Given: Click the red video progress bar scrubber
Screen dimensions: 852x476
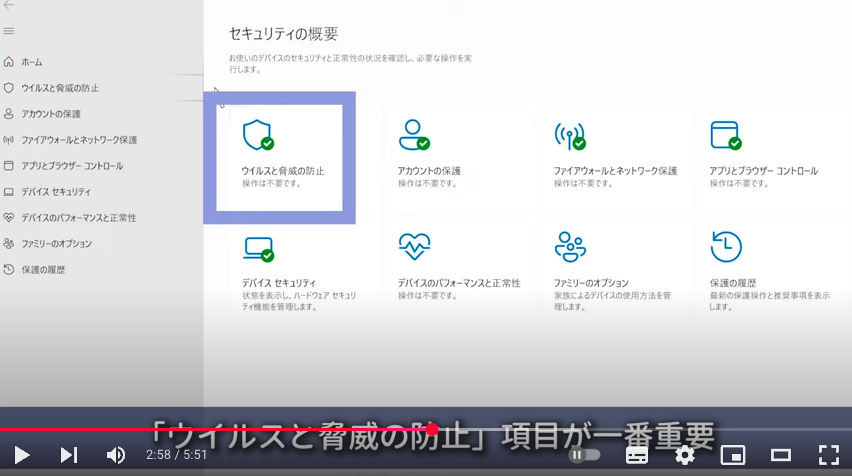Looking at the screenshot, I should pyautogui.click(x=433, y=430).
